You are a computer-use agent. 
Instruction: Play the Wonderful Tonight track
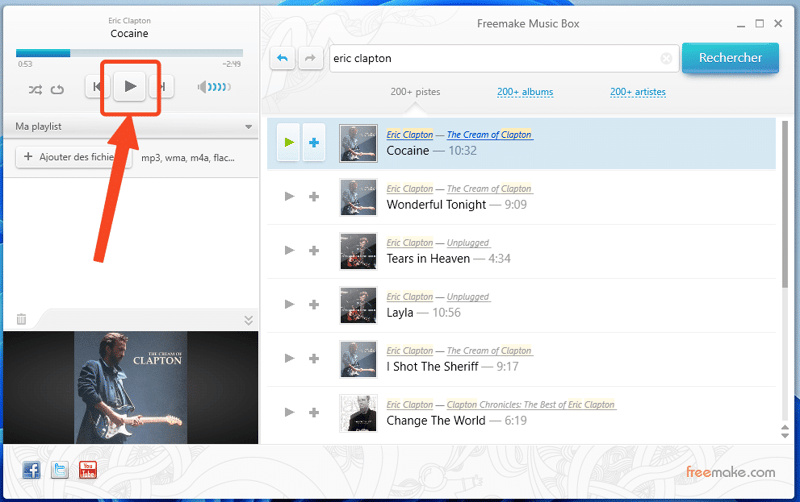(x=289, y=197)
